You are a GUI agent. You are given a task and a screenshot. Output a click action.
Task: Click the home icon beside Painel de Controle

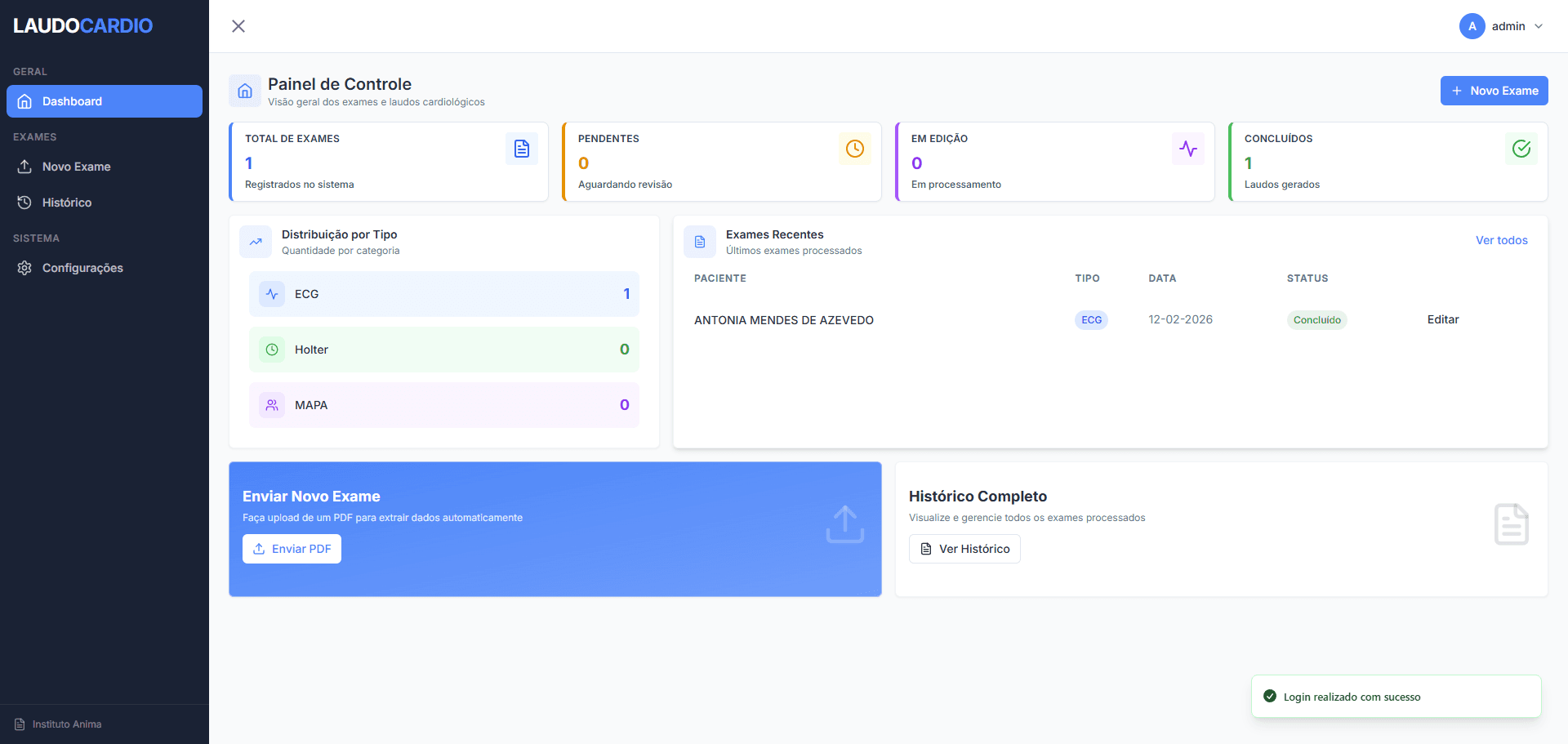[245, 91]
